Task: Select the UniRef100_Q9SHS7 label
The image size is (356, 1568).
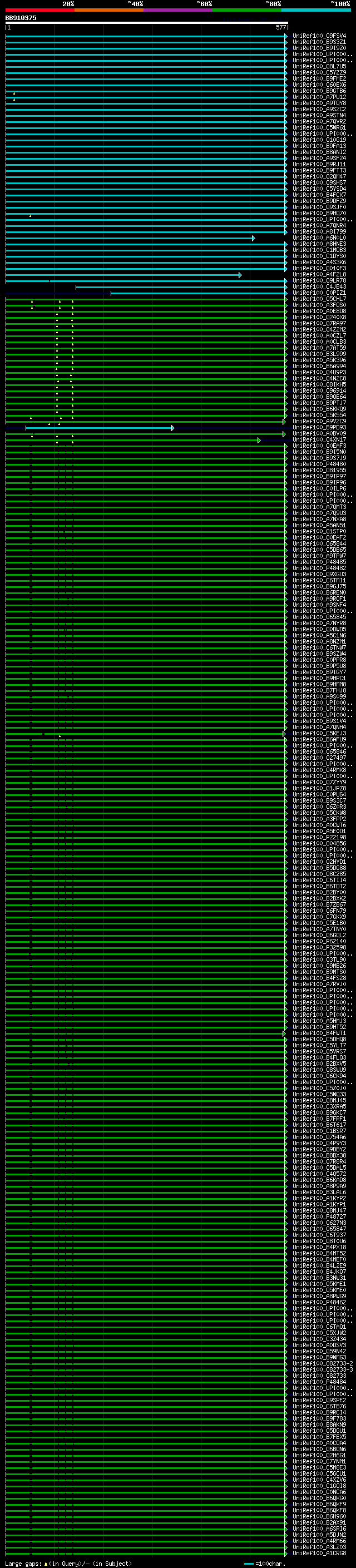Action: 319,182
